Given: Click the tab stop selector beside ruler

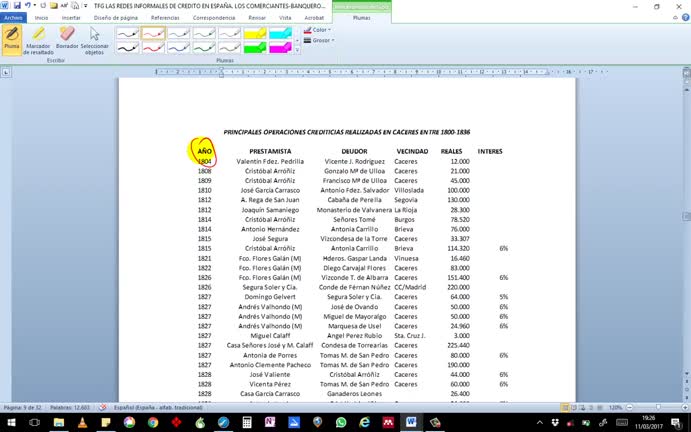Looking at the screenshot, I should click(5, 72).
